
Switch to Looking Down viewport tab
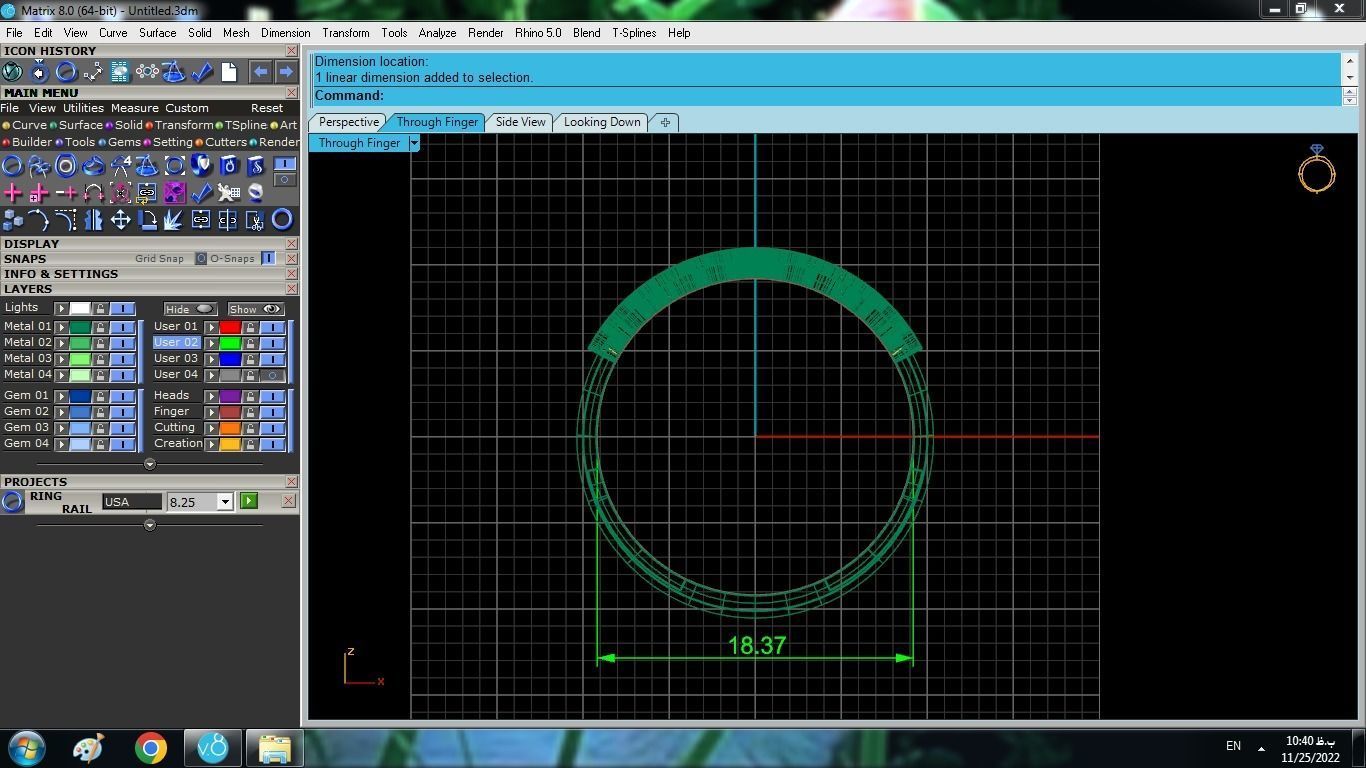click(x=602, y=122)
